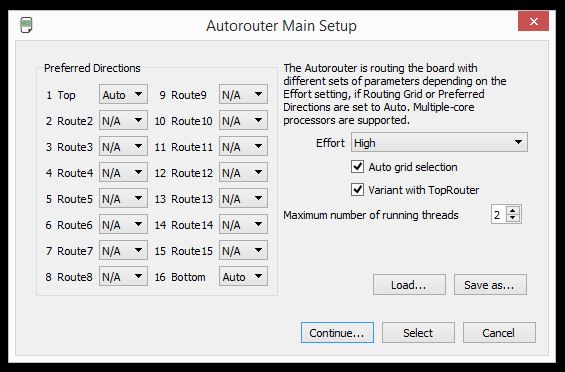Click the Autorouter window icon in title bar
This screenshot has width=565, height=372.
(26, 25)
